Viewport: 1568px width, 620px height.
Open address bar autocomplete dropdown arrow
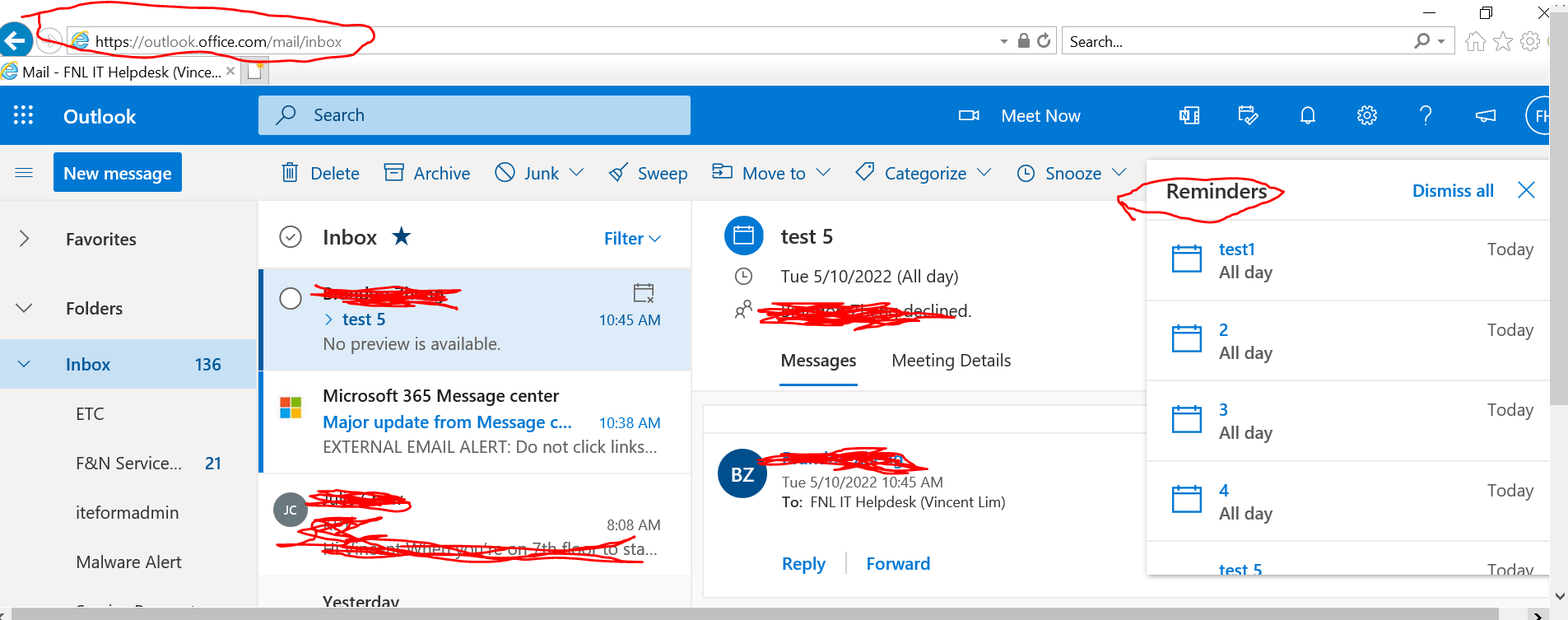tap(1003, 41)
